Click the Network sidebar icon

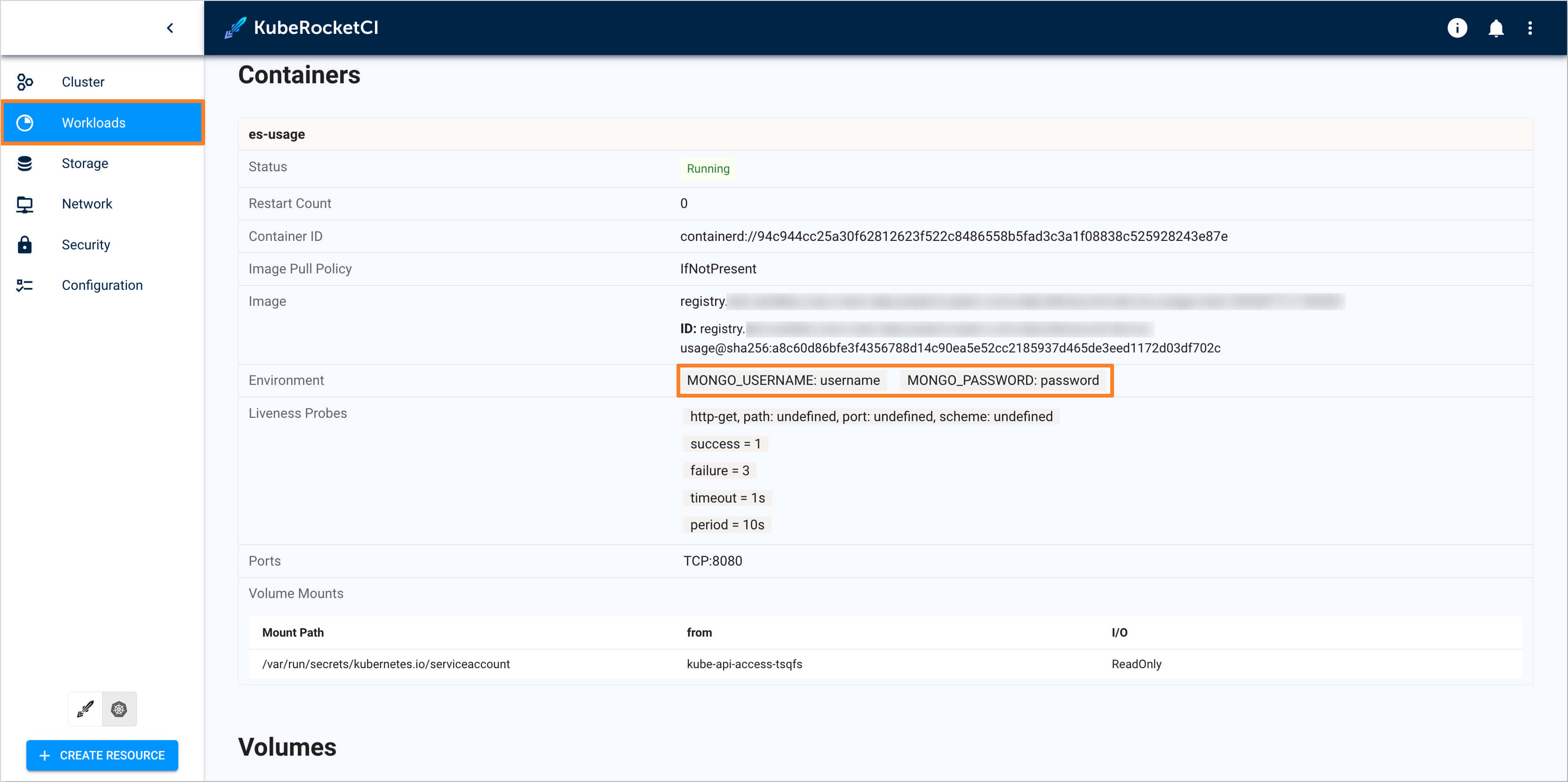click(25, 204)
